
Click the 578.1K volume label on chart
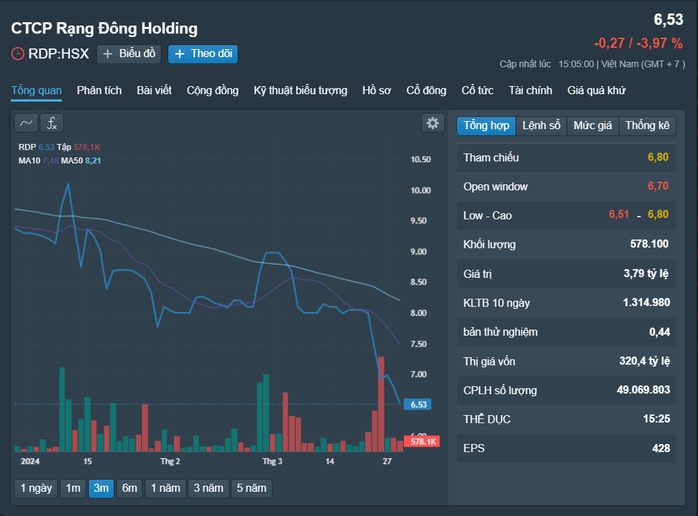coord(422,442)
